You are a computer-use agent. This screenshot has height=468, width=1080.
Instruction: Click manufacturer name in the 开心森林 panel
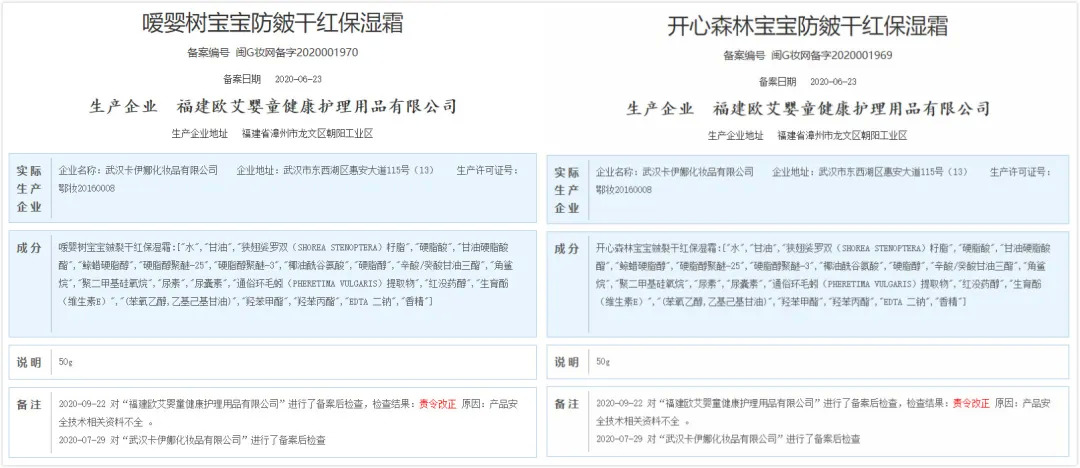(852, 109)
